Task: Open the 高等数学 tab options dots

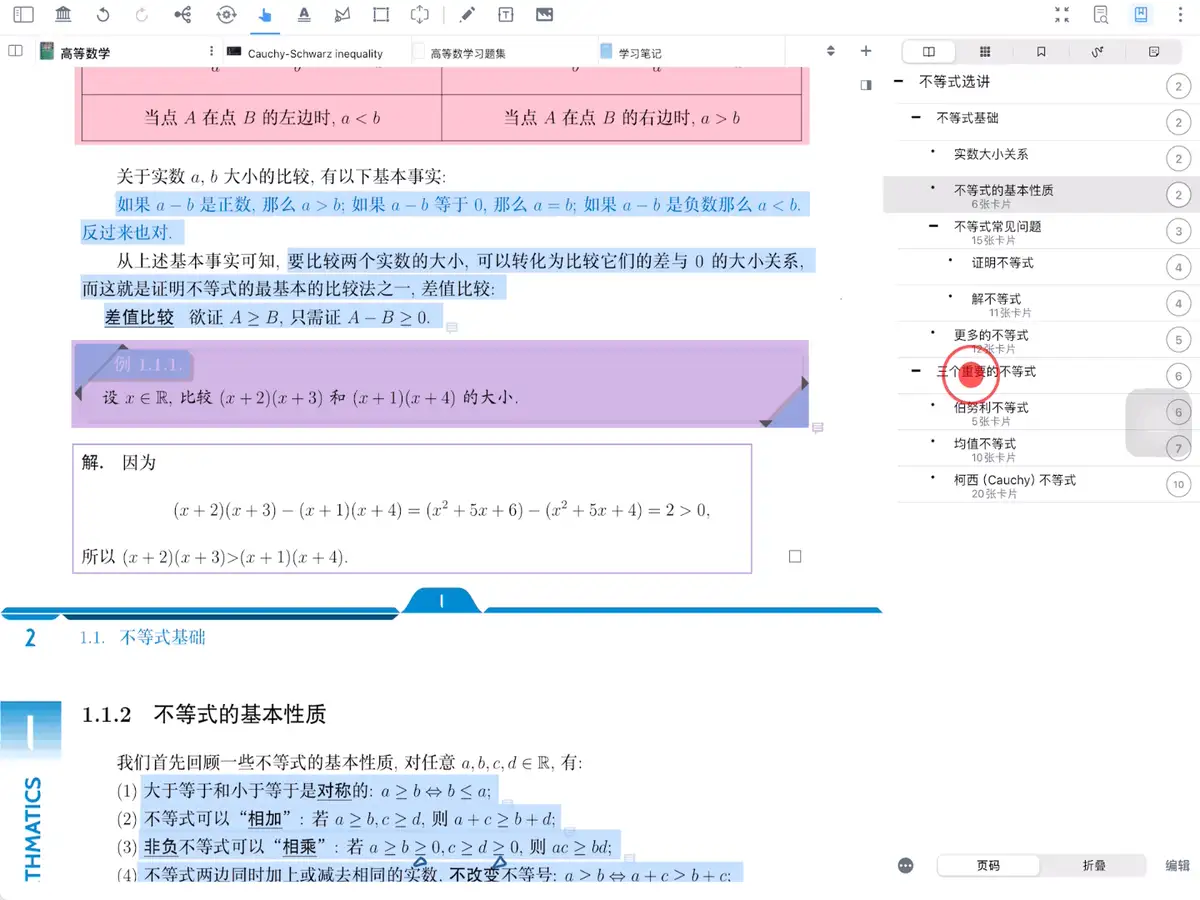Action: click(x=211, y=51)
